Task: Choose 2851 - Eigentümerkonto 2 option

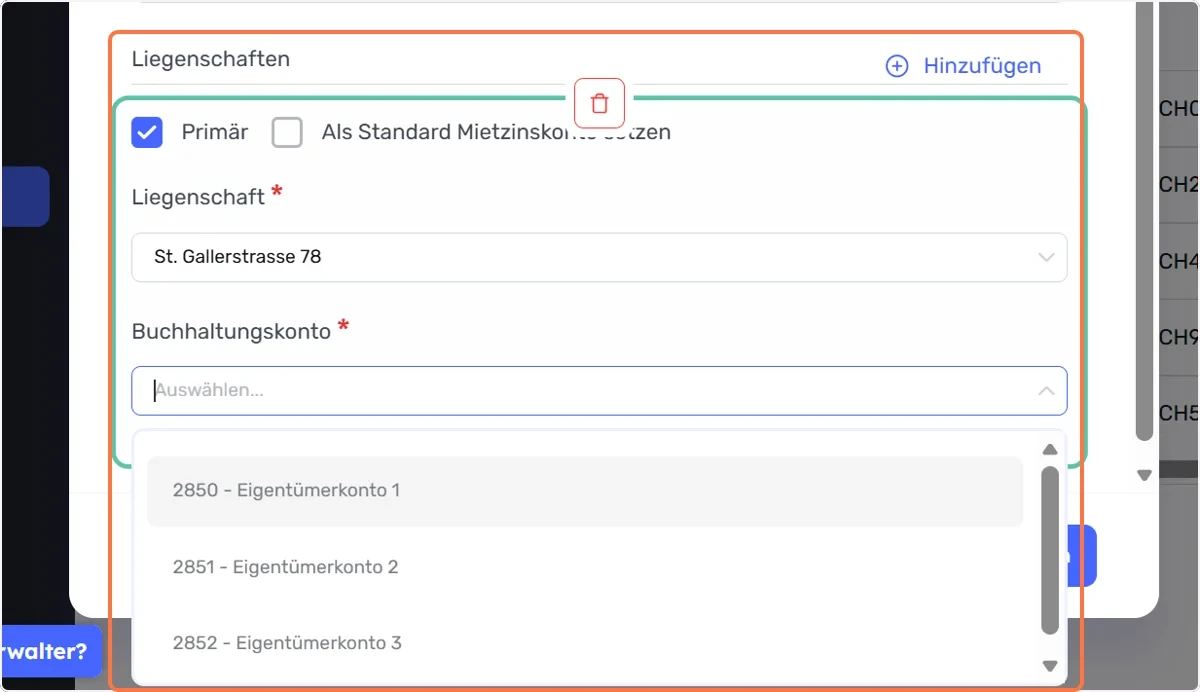Action: pyautogui.click(x=585, y=567)
